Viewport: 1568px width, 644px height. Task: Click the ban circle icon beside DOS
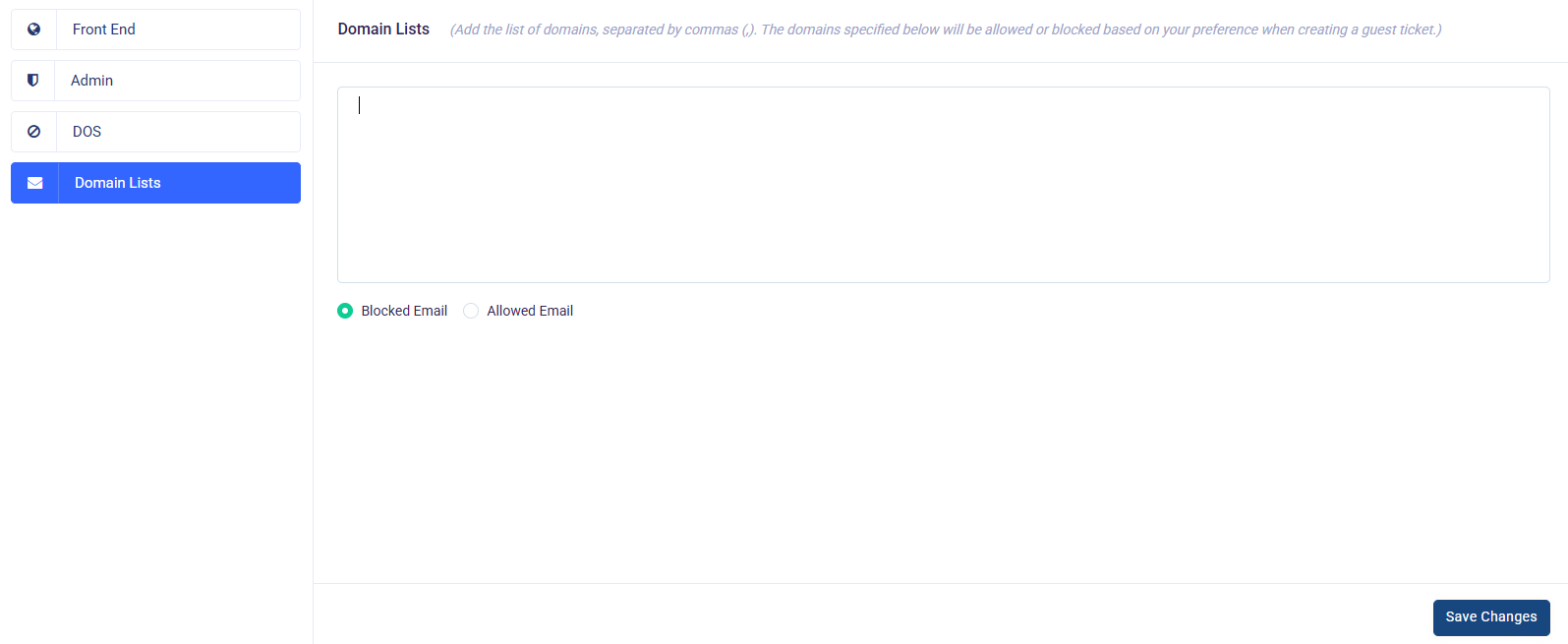click(x=33, y=132)
